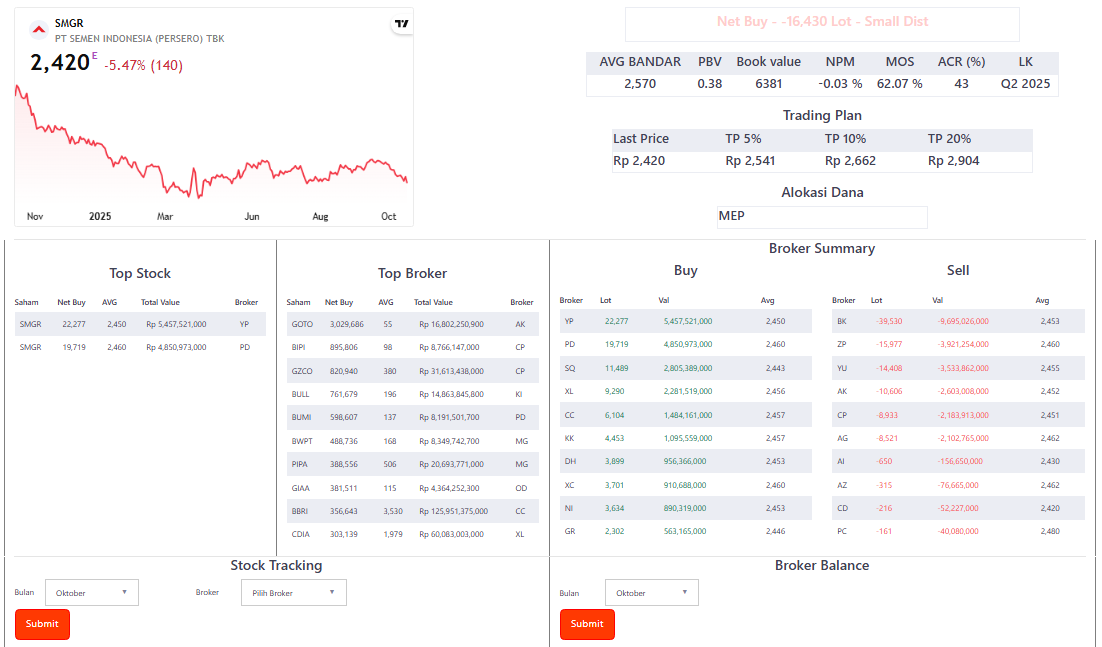Screen dimensions: 1102x647
Task: Click Buy broker NI lot 3,634
Action: click(685, 509)
